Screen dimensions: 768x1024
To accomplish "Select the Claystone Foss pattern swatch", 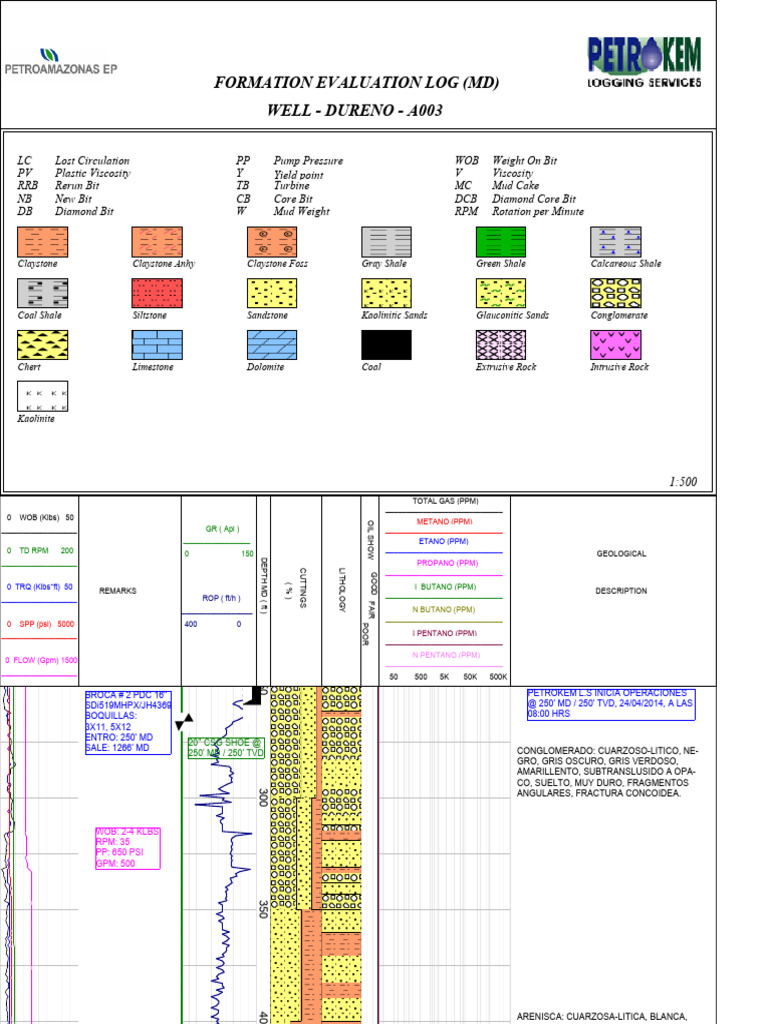I will (x=272, y=242).
